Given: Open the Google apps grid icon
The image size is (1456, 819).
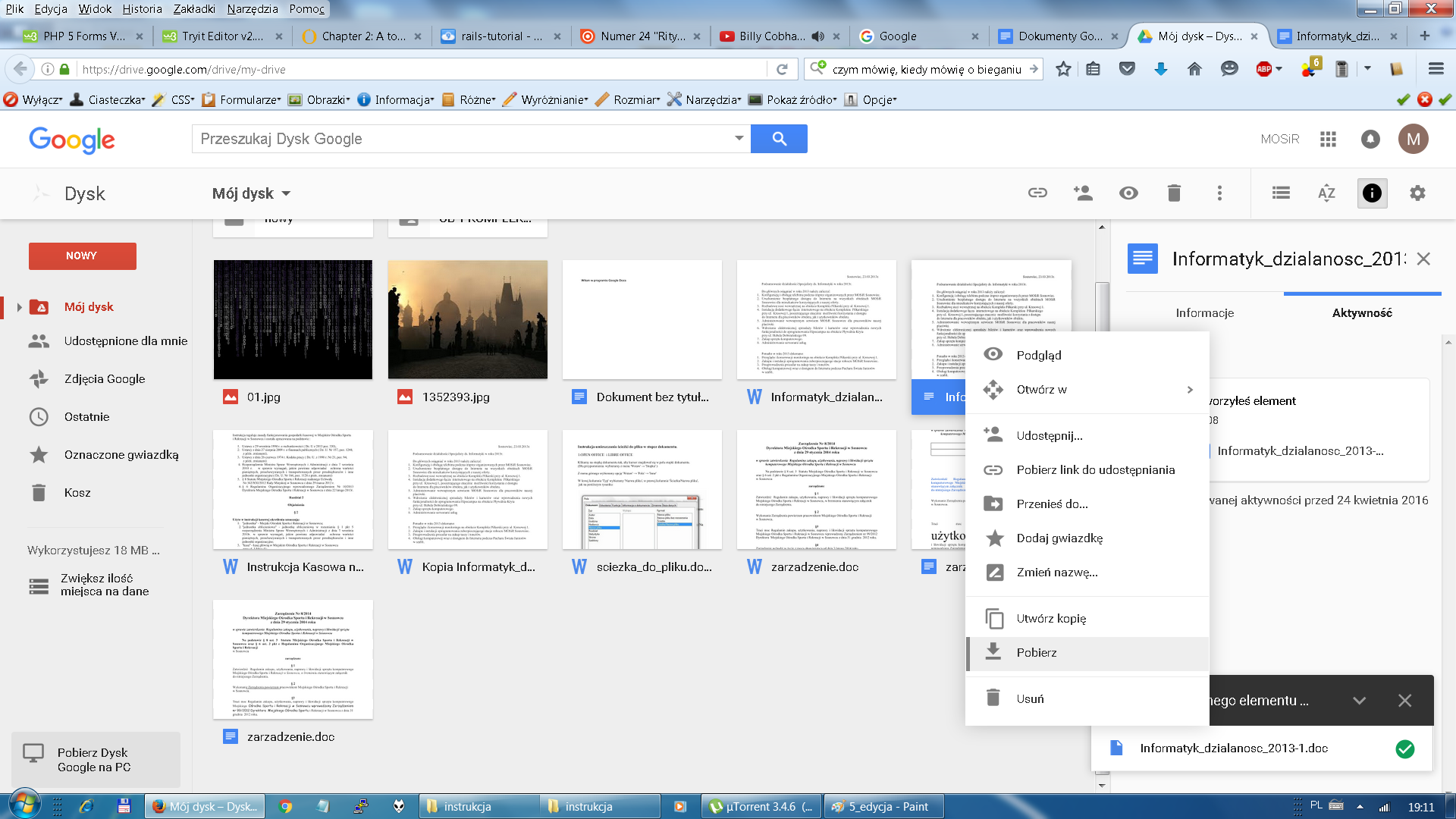Looking at the screenshot, I should (x=1328, y=139).
